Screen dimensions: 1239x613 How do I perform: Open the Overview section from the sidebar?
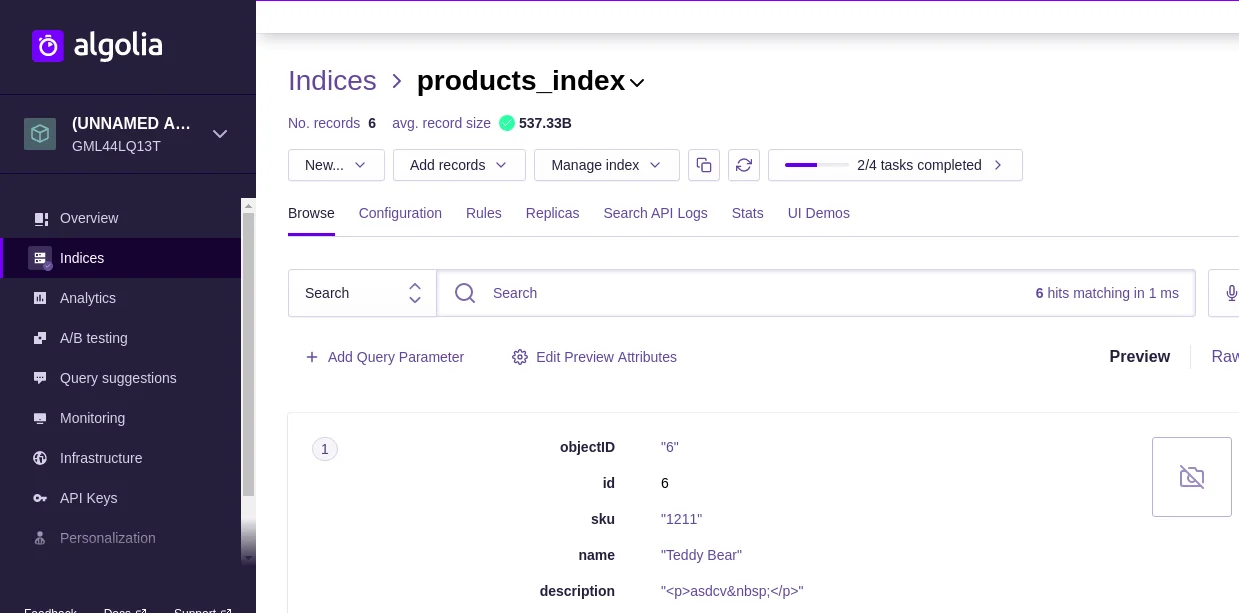tap(89, 218)
